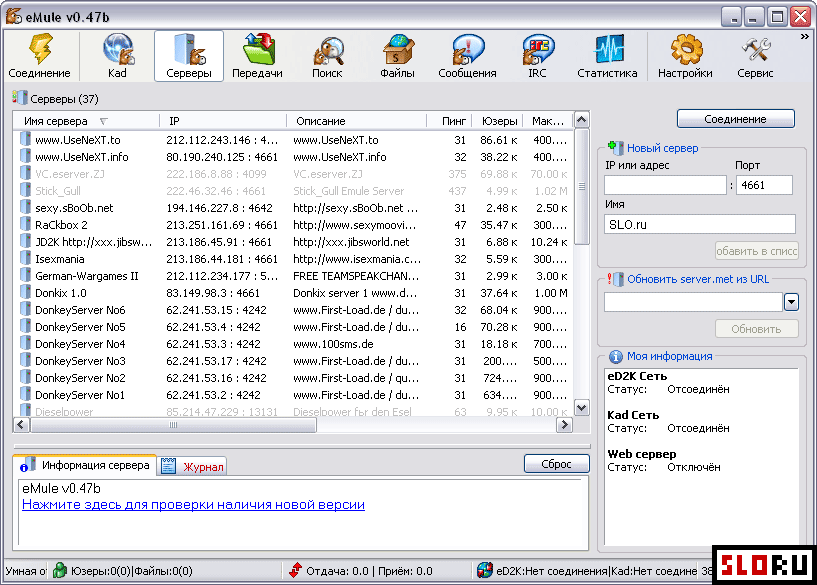This screenshot has height=585, width=817.
Task: Select the DonkeyServer No6 row
Action: point(293,310)
